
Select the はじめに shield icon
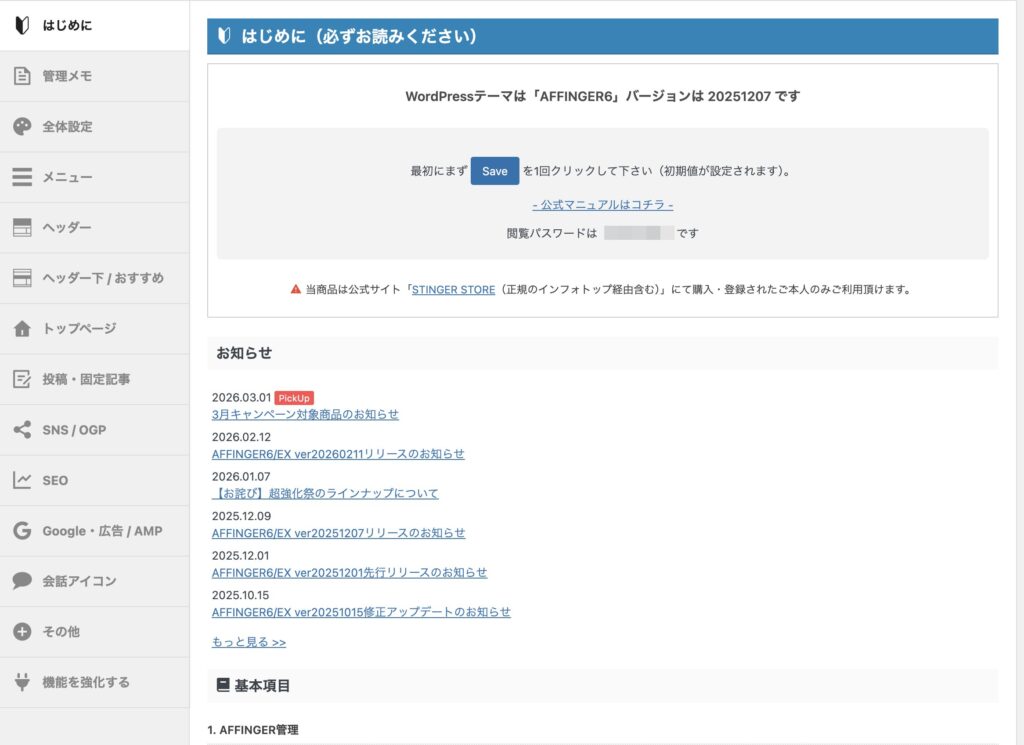[x=21, y=26]
